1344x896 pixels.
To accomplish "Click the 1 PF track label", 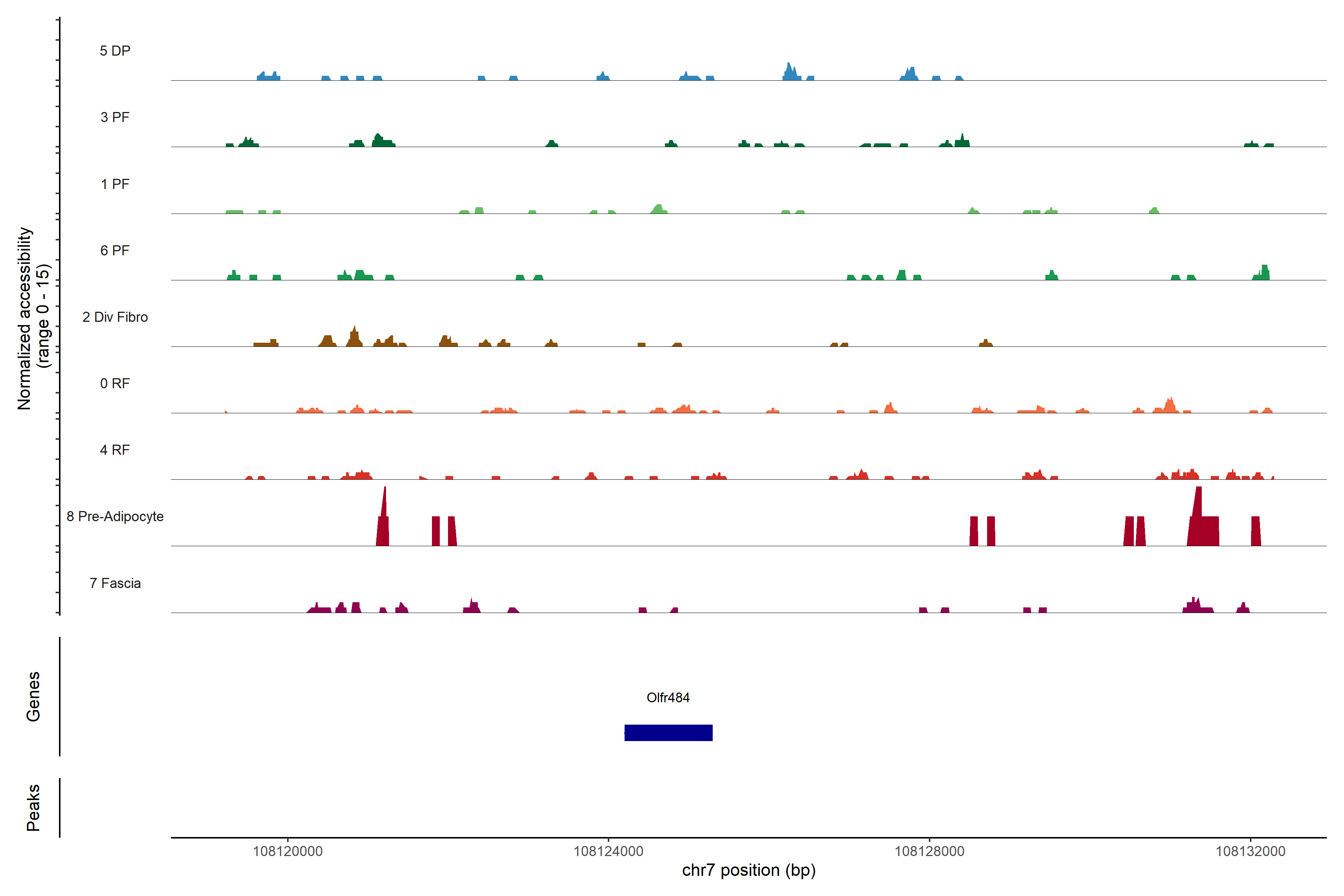I will tap(115, 184).
